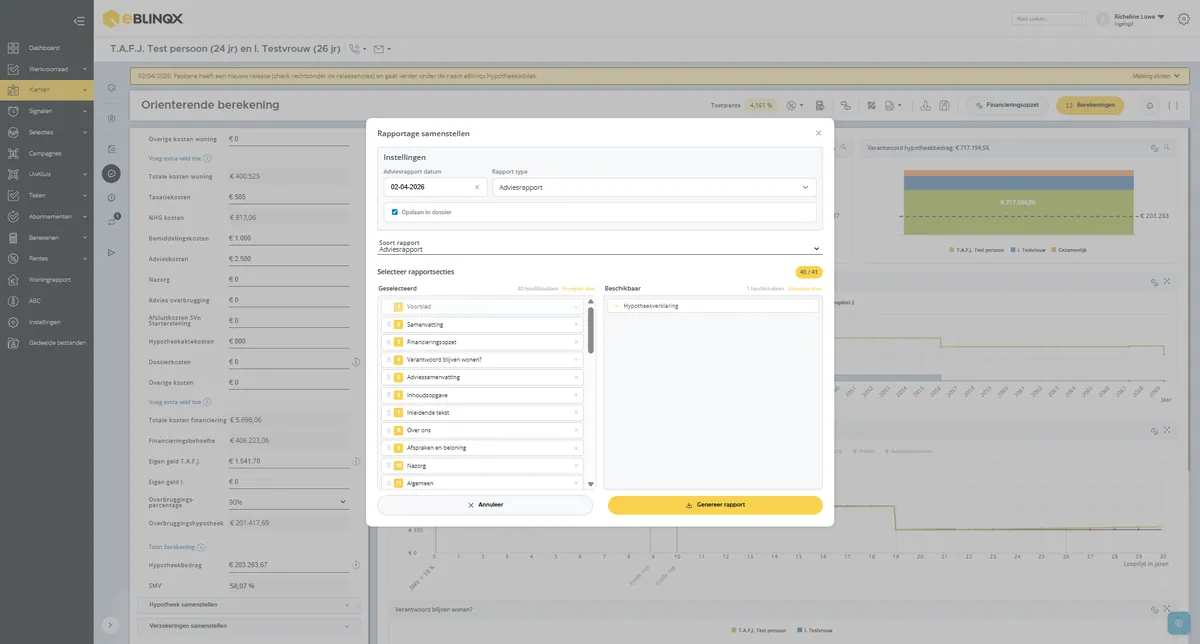
Task: Close the Rapportage samenstellen dialog
Action: (x=818, y=133)
